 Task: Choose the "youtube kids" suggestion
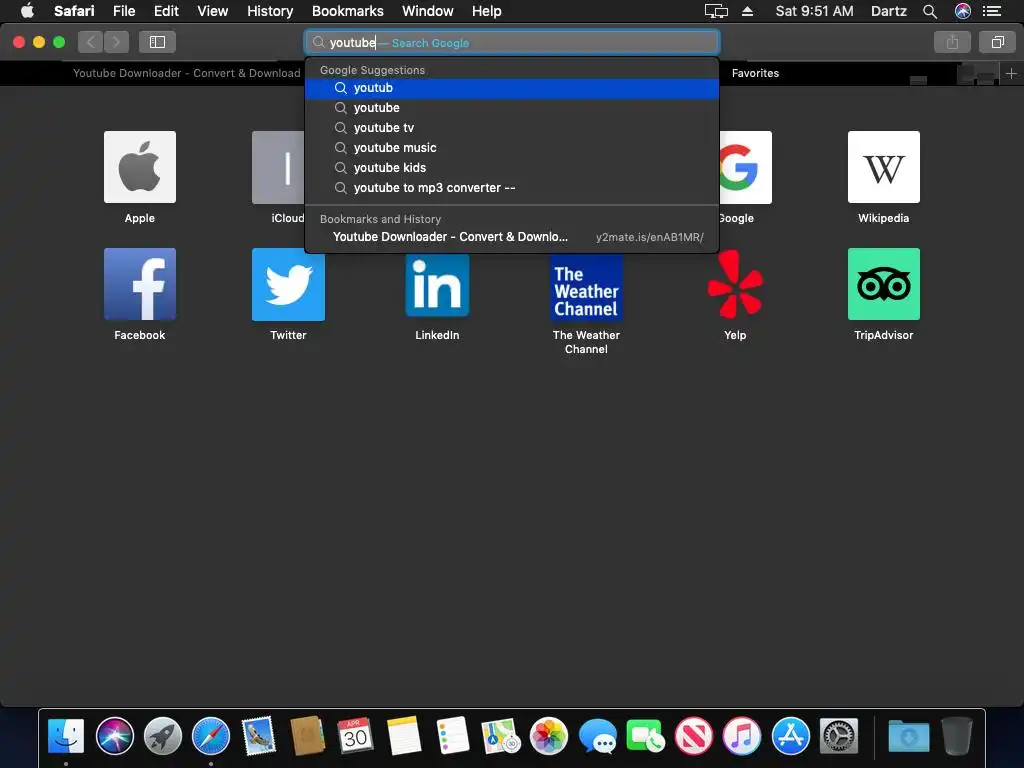pos(512,168)
